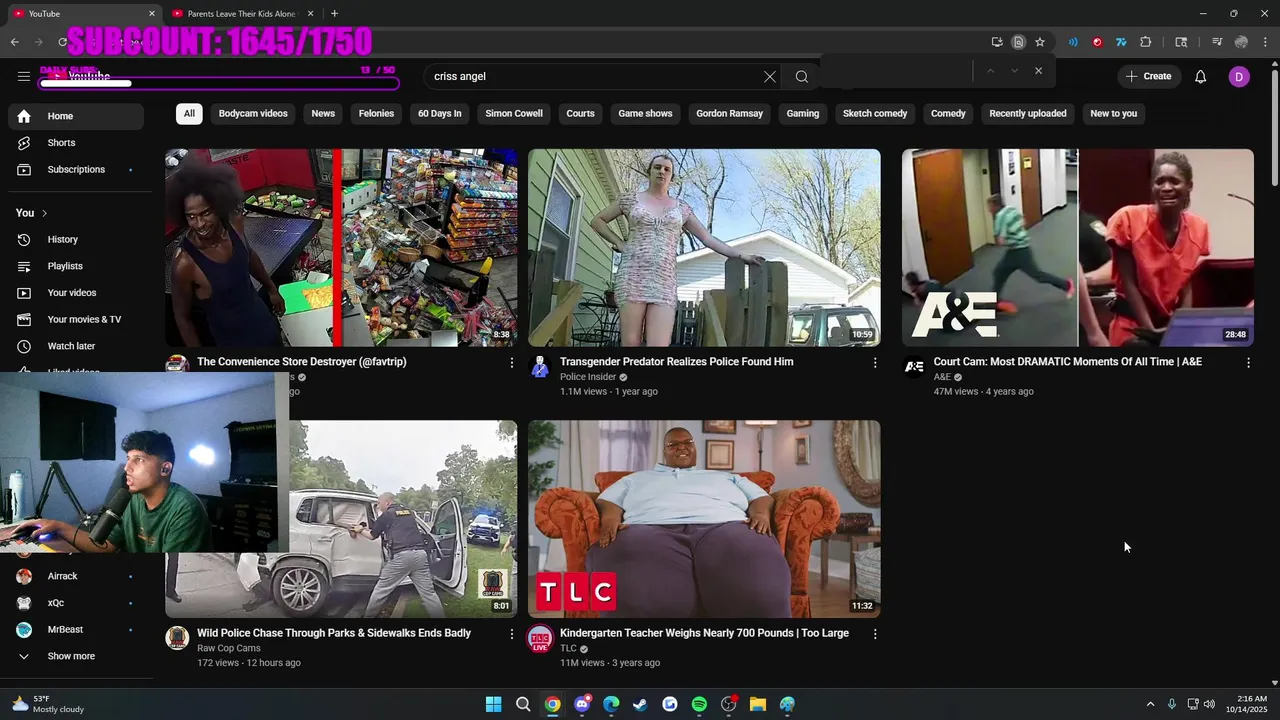Open the media controls icon in toolbar
The height and width of the screenshot is (720, 1280).
tap(1217, 42)
